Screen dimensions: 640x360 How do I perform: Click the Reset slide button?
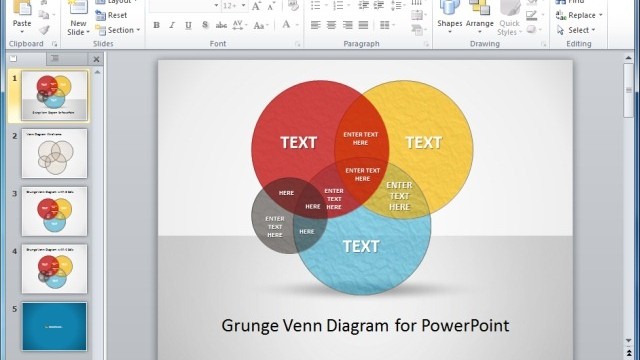111,15
